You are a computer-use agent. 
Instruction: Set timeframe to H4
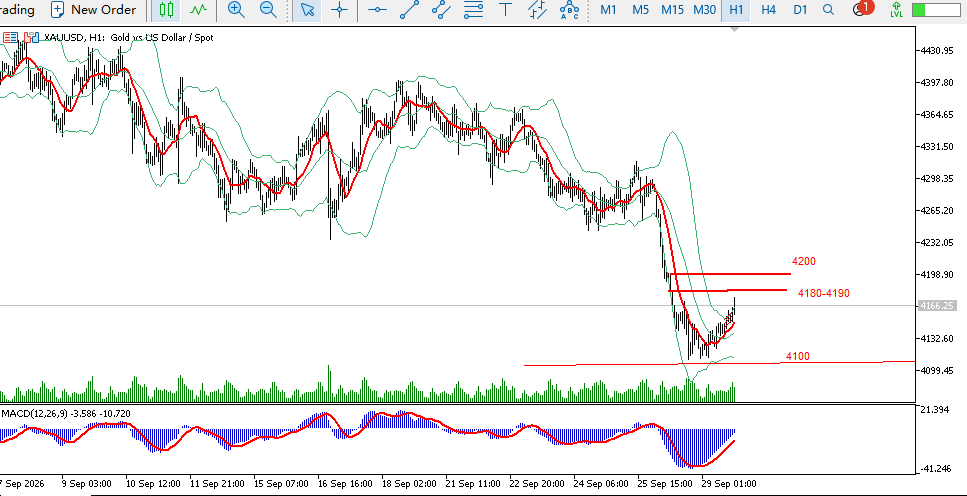768,10
